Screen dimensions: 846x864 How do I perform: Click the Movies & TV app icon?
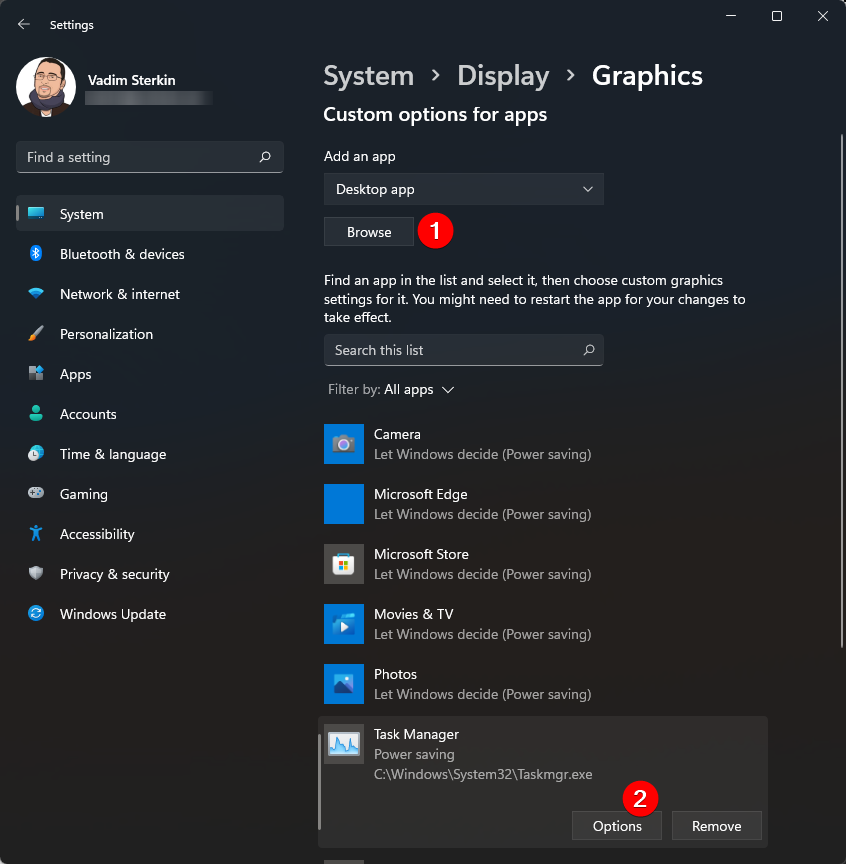(343, 624)
